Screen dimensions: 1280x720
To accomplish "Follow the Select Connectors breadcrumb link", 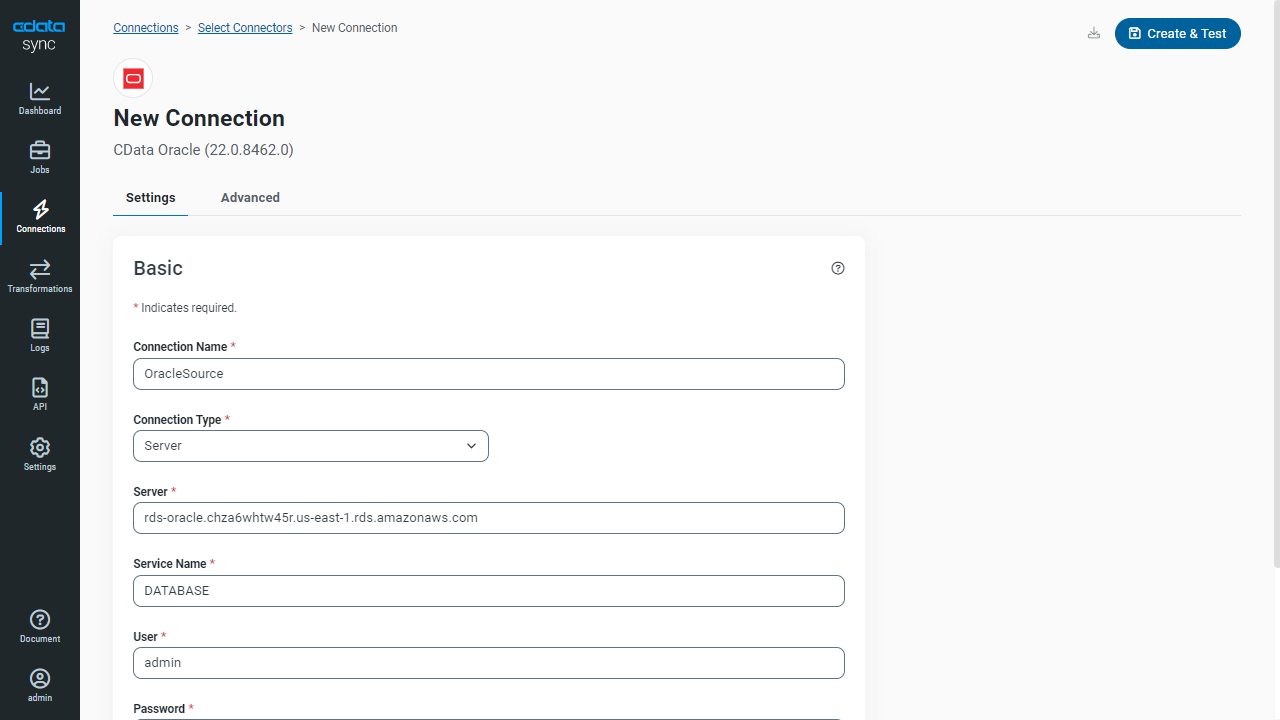I will point(245,28).
